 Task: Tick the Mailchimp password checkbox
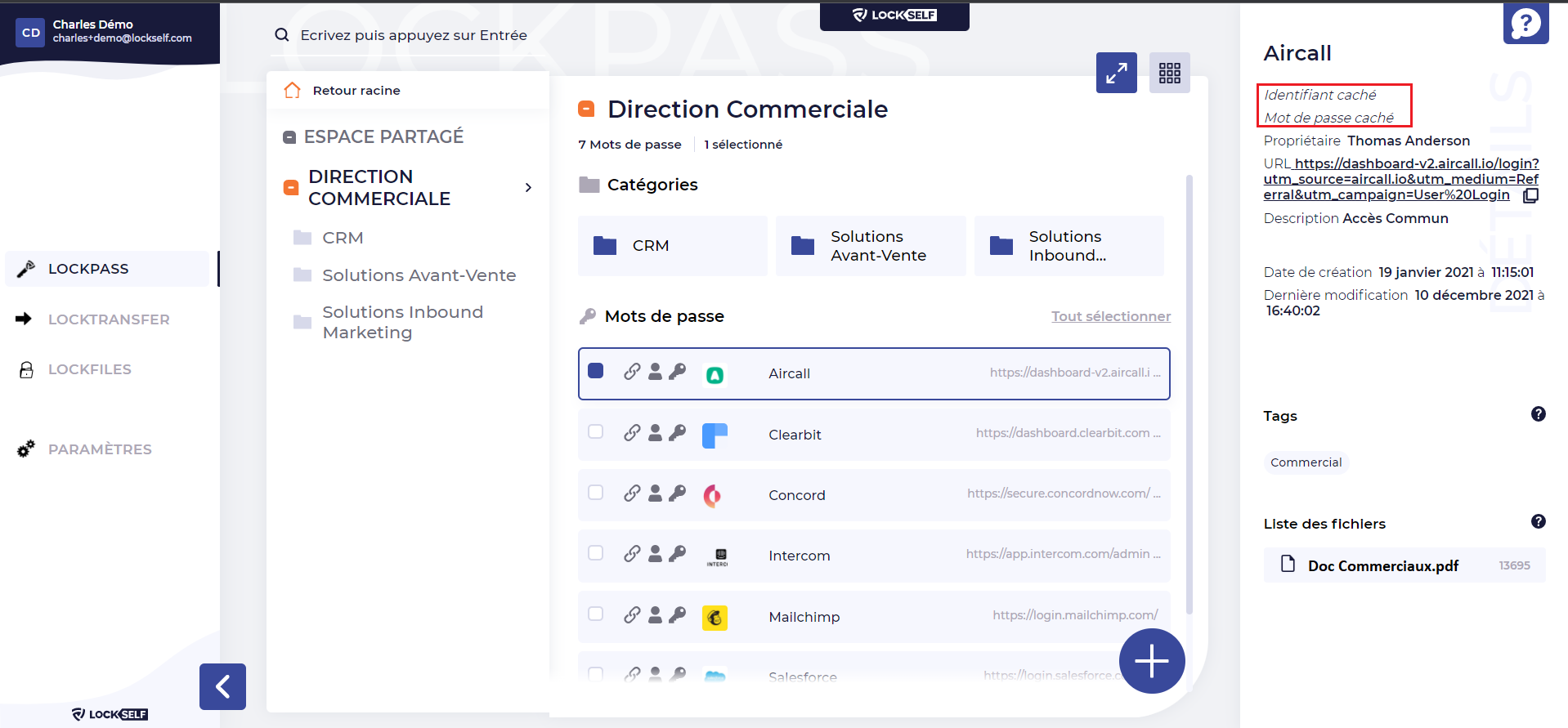pos(596,614)
